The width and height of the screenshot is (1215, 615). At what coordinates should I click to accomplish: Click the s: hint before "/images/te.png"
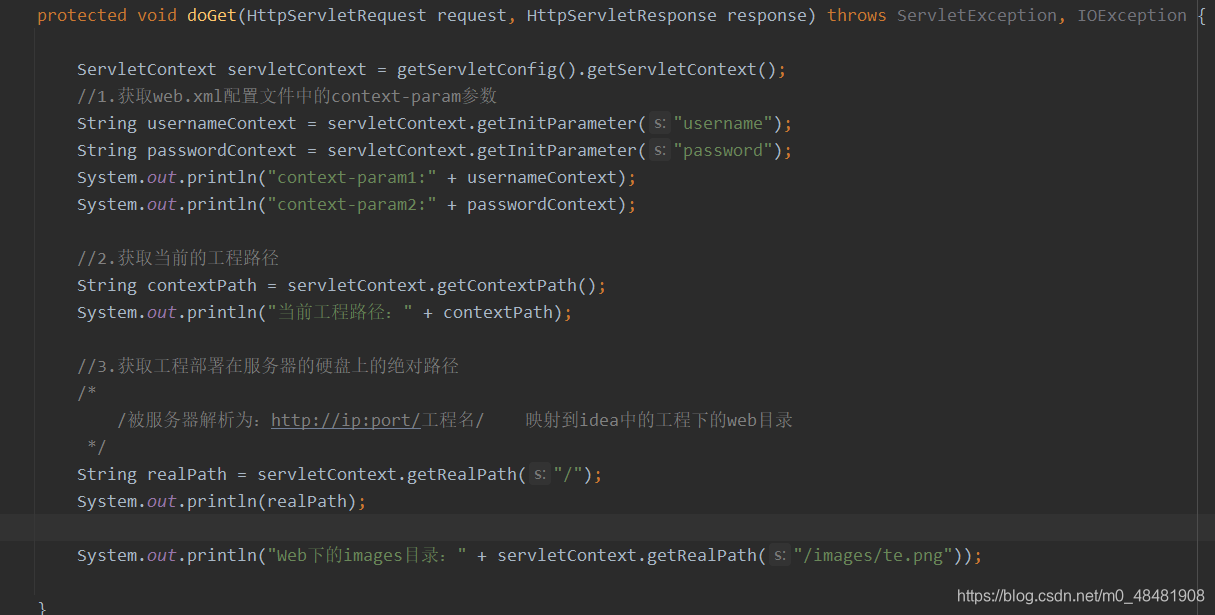click(779, 555)
